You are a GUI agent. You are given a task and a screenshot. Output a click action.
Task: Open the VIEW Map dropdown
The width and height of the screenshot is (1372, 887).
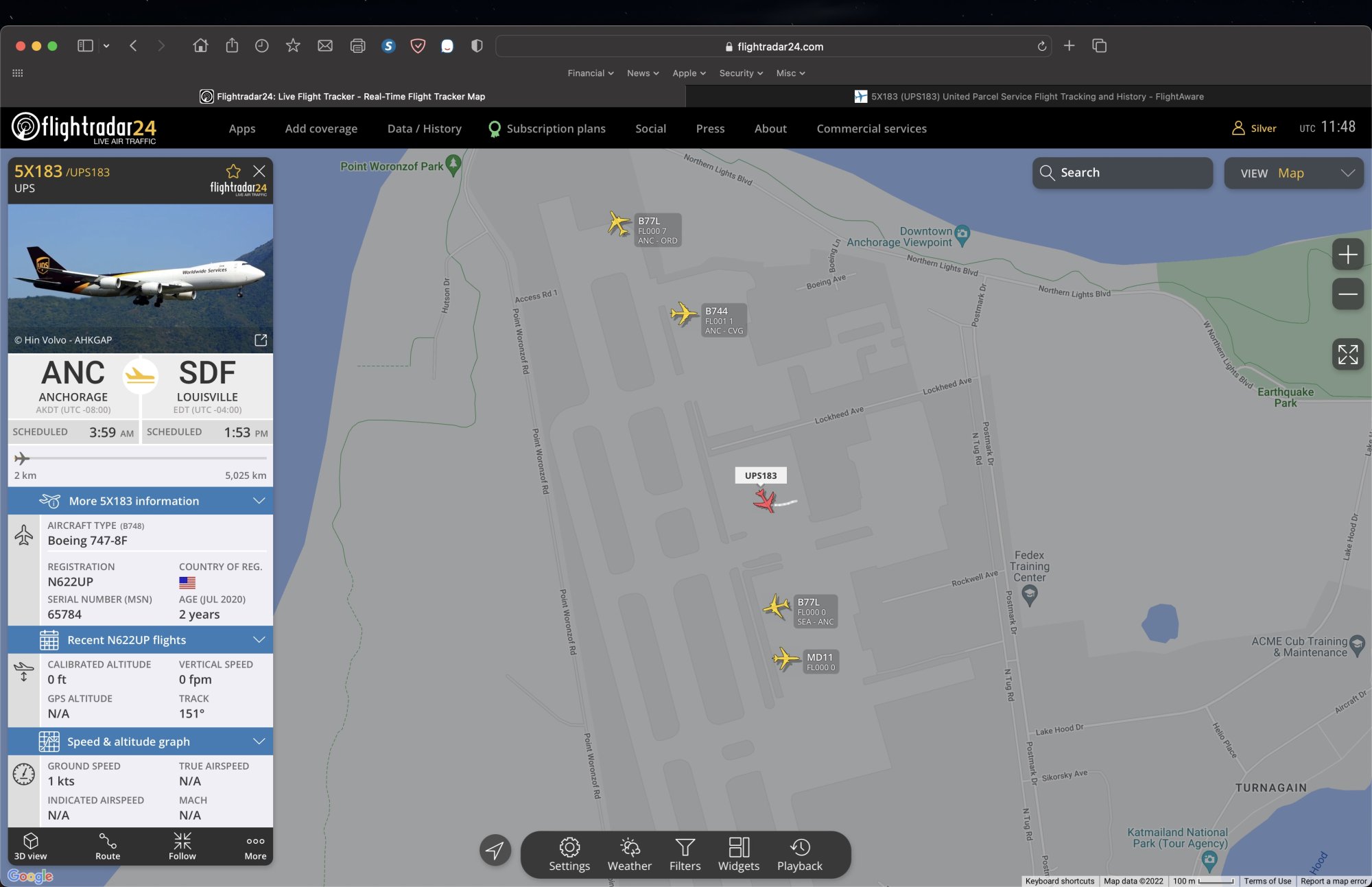click(1294, 173)
